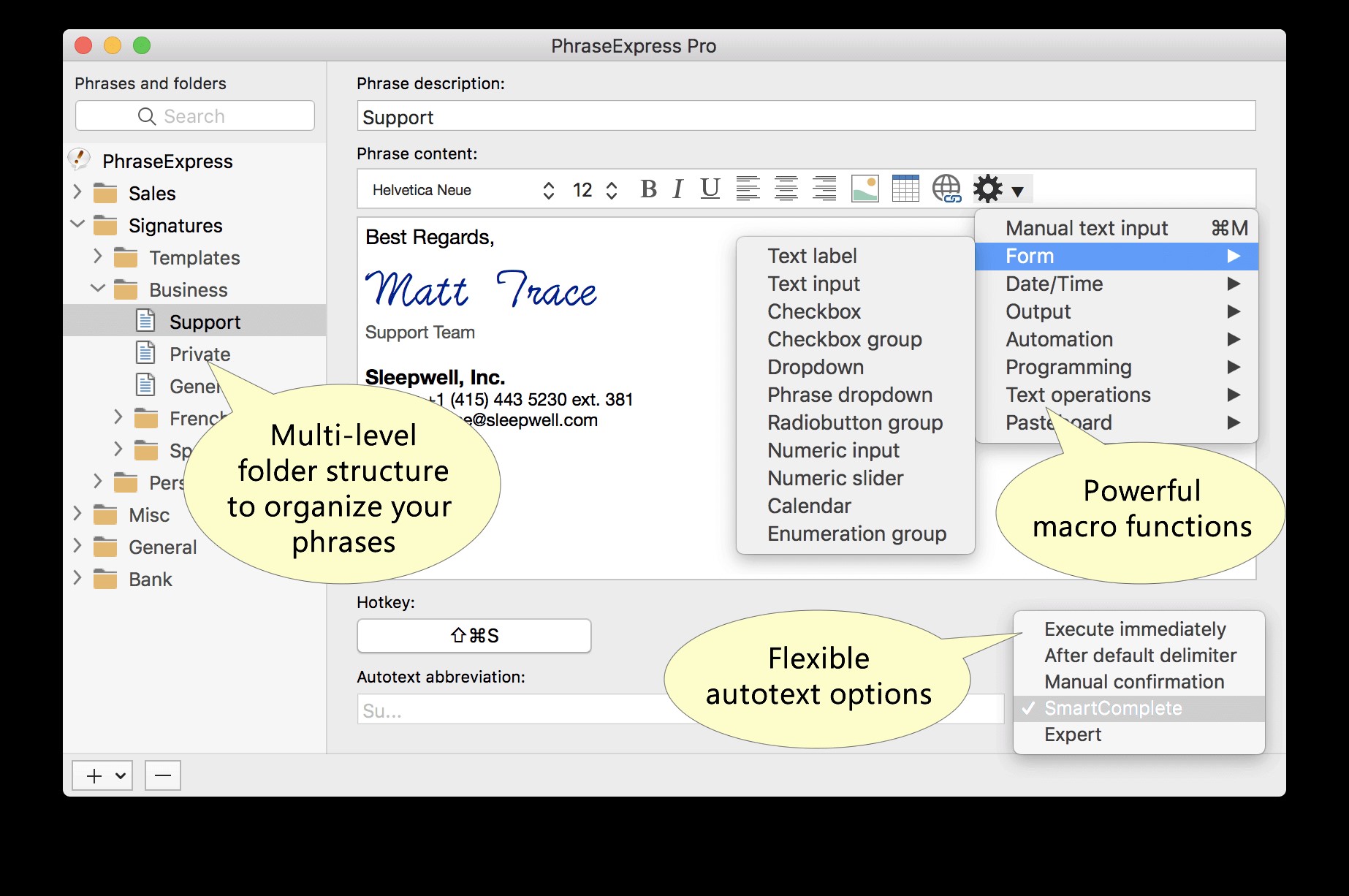Collapse the Signatures folder

point(77,225)
